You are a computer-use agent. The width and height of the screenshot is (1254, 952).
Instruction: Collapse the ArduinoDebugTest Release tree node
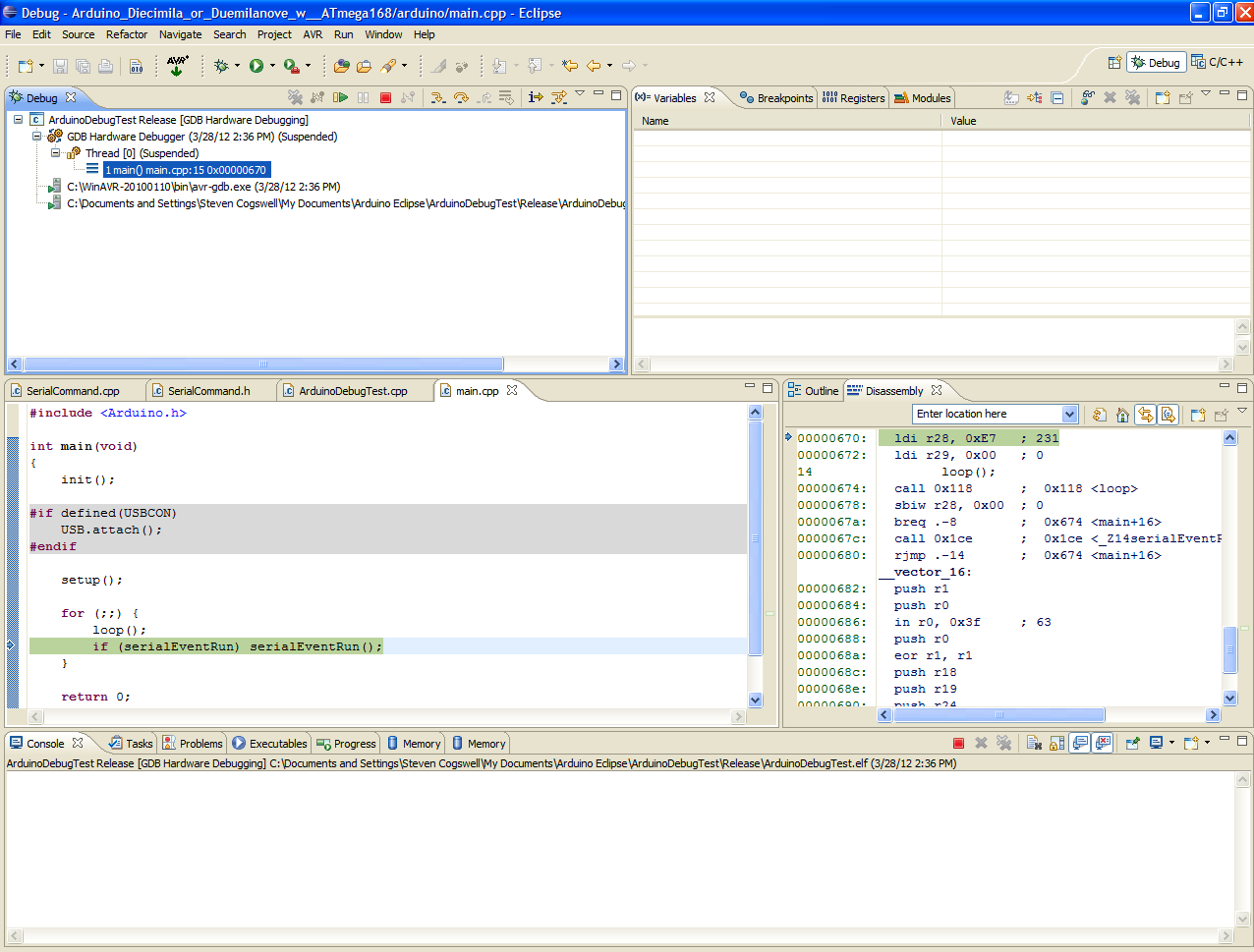coord(18,120)
